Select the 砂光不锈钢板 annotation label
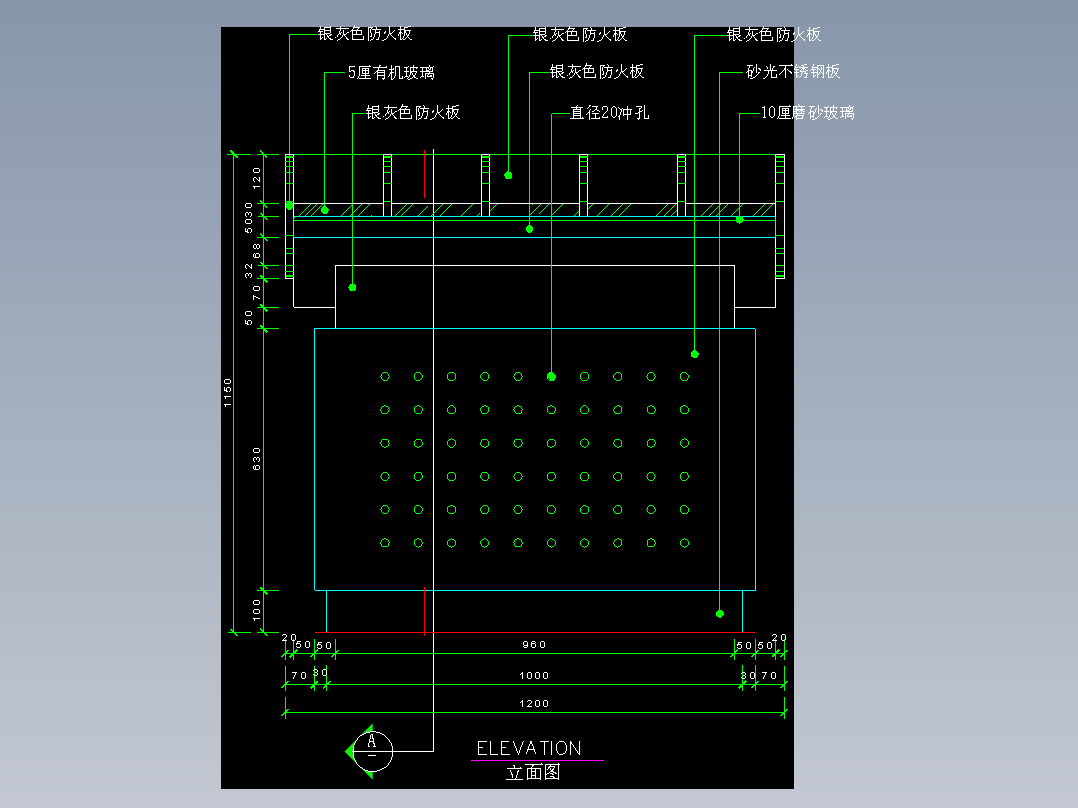Screen dimensions: 1078x808 (793, 72)
